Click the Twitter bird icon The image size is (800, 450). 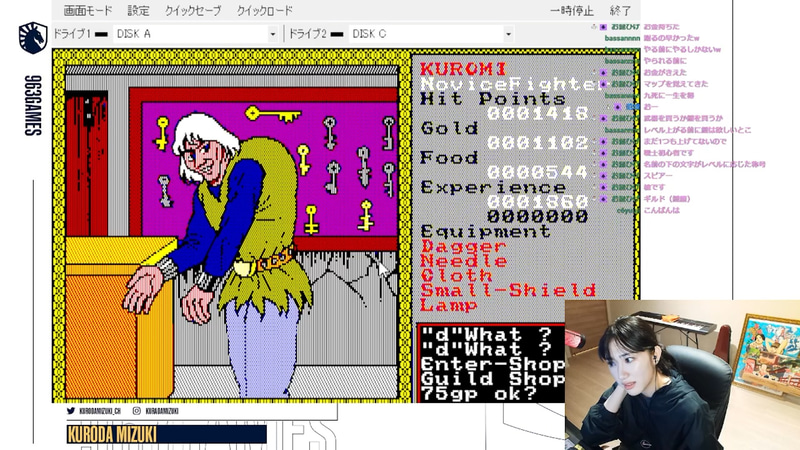70,411
